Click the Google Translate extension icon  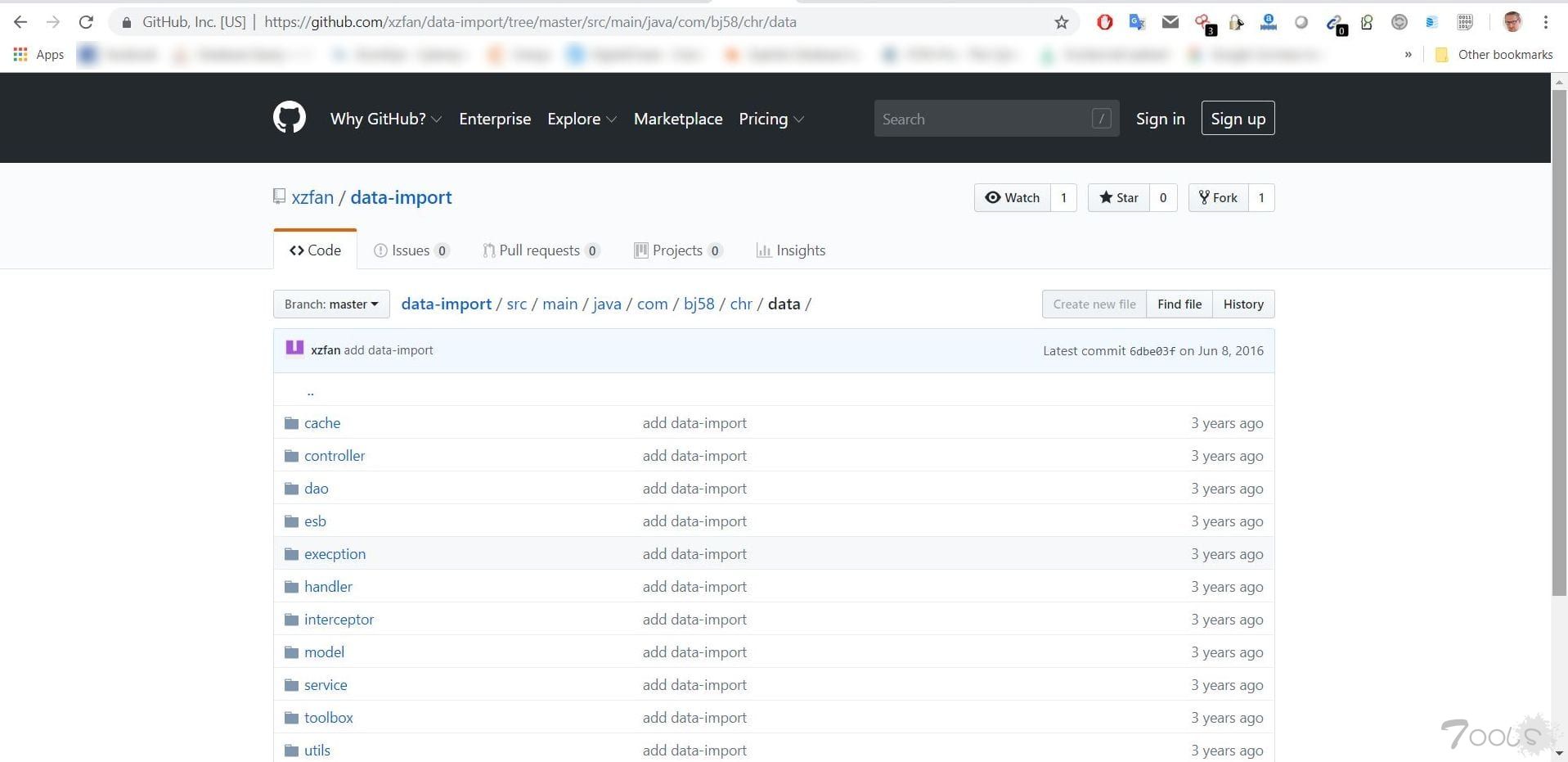coord(1137,22)
